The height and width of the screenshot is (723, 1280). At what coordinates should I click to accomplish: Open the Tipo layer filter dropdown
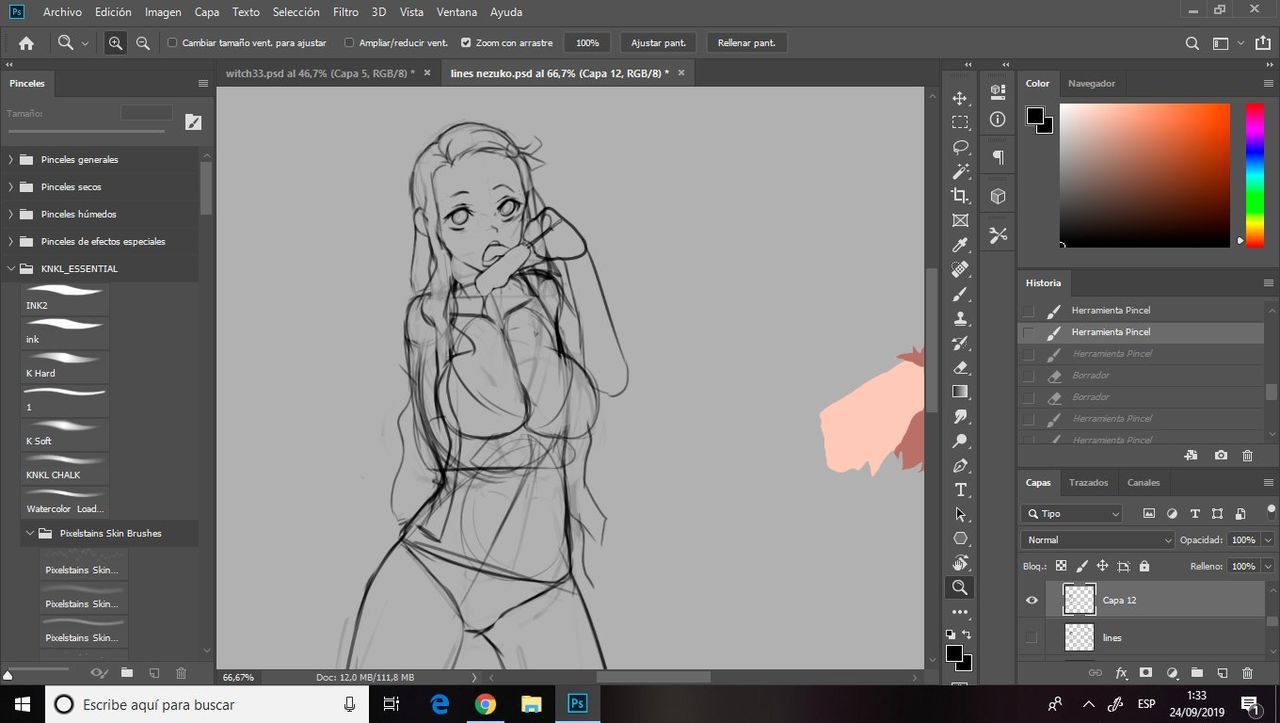pos(1073,513)
